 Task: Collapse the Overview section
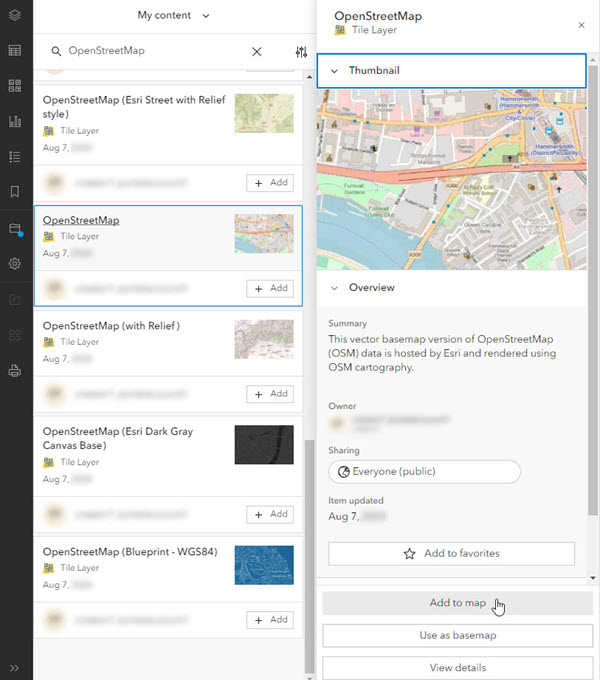click(x=452, y=288)
